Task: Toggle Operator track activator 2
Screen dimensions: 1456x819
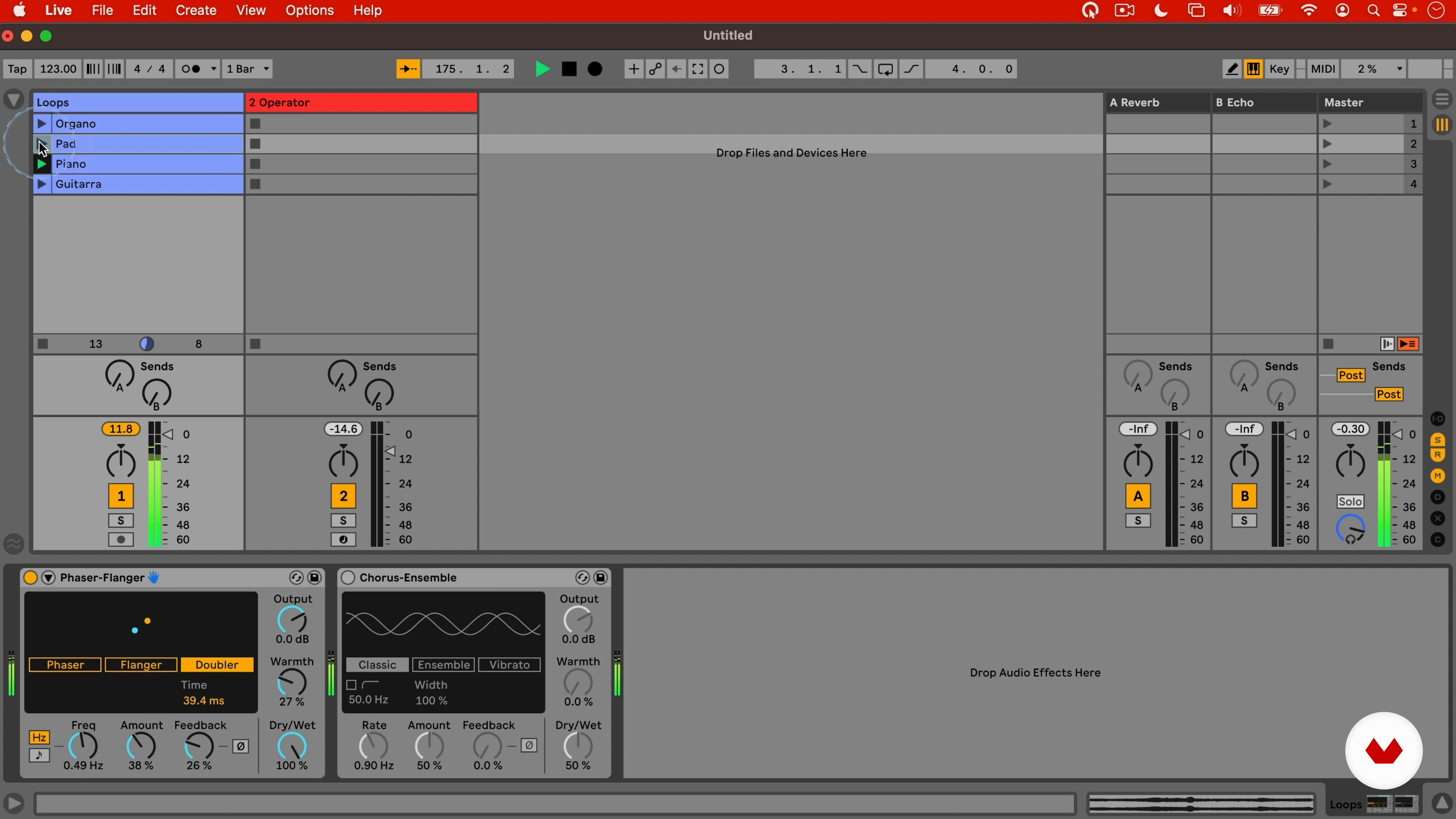Action: click(x=343, y=496)
